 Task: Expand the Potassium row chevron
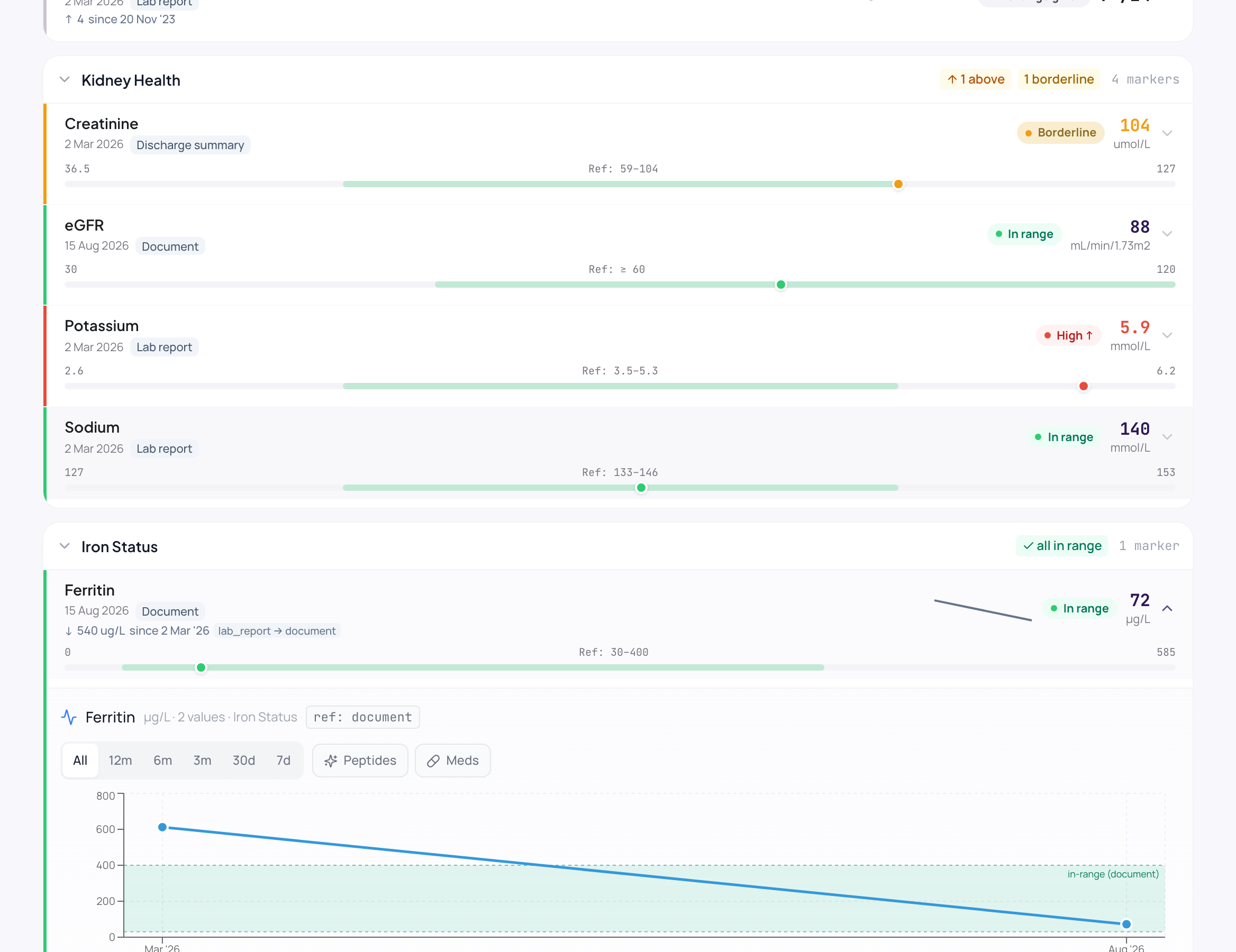pos(1167,335)
